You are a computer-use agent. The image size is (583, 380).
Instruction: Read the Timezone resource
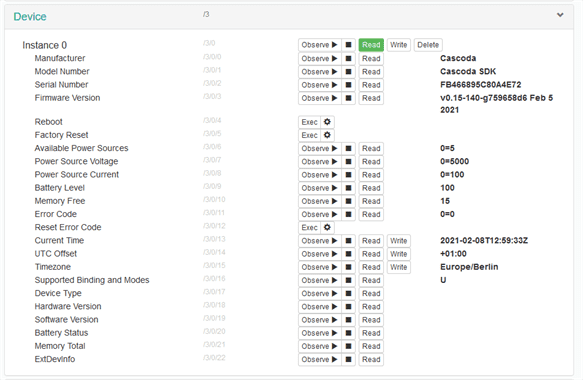click(x=371, y=267)
